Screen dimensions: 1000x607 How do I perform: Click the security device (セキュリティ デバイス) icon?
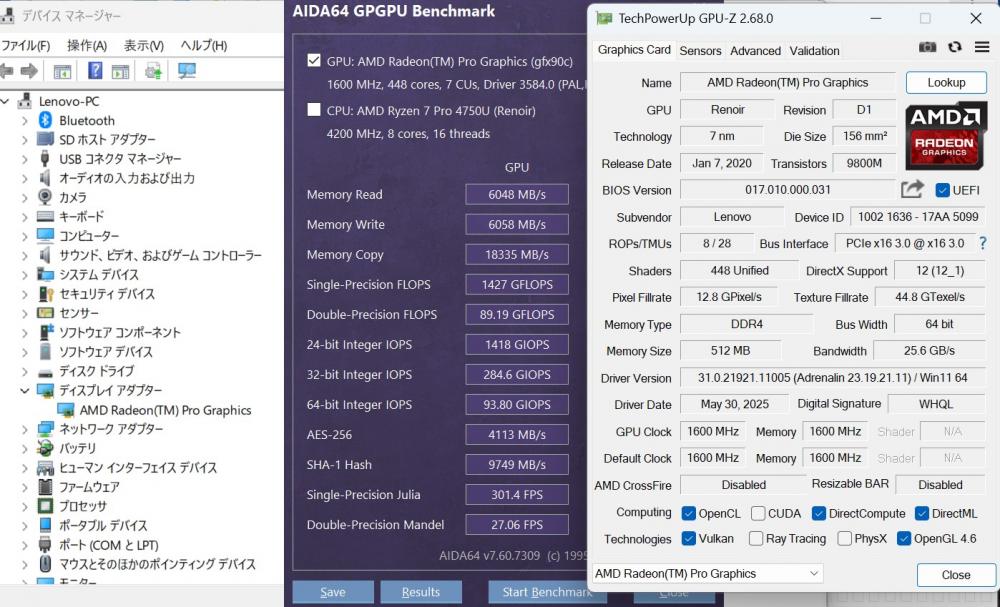pos(45,293)
